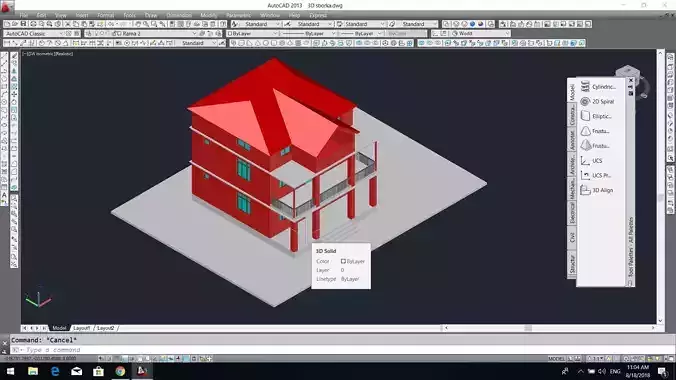Click the Plot printer icon
This screenshot has height=380, width=676.
point(33,24)
